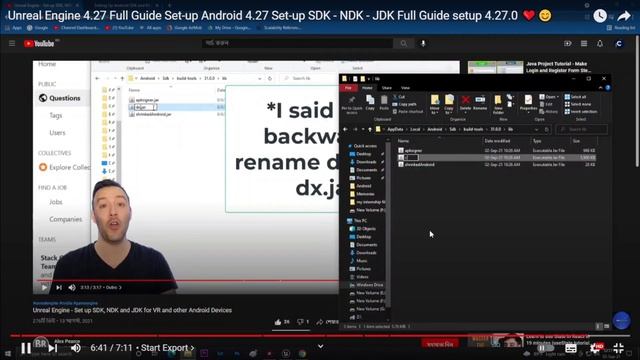Switch to Share tab in Explorer
The height and width of the screenshot is (360, 640).
click(x=387, y=88)
